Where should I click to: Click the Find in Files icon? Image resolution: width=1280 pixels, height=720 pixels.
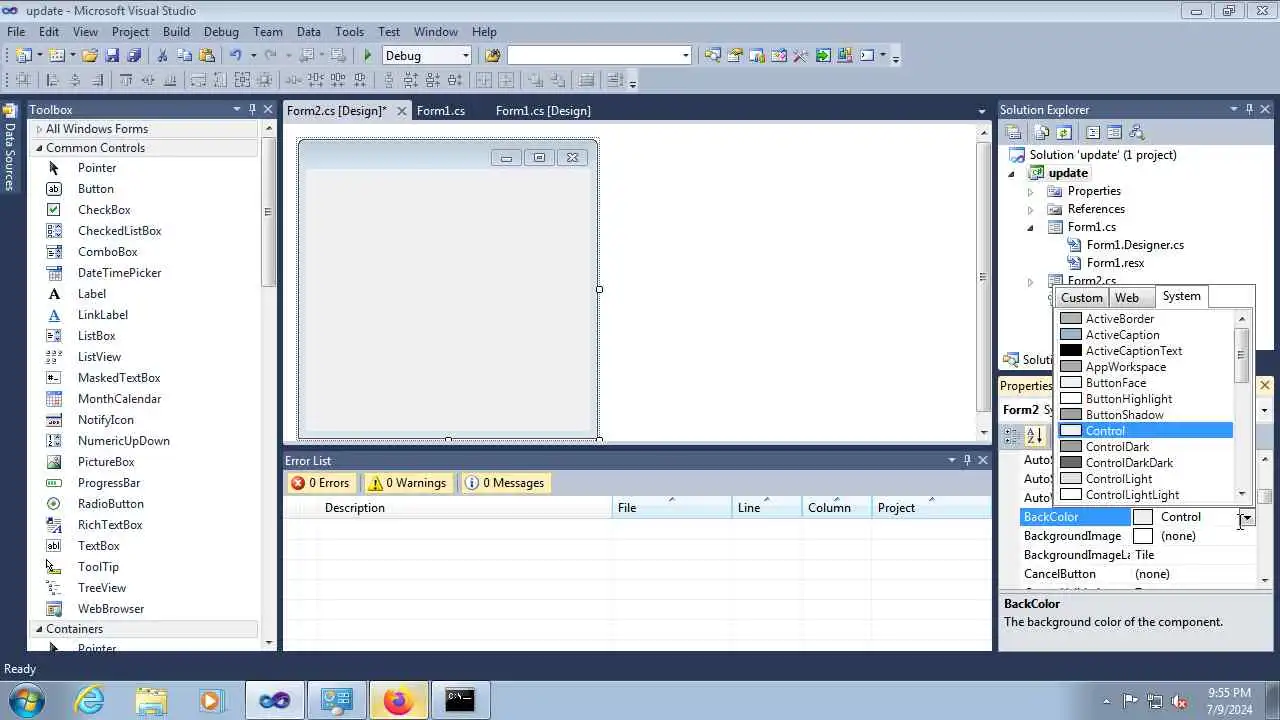[x=492, y=56]
